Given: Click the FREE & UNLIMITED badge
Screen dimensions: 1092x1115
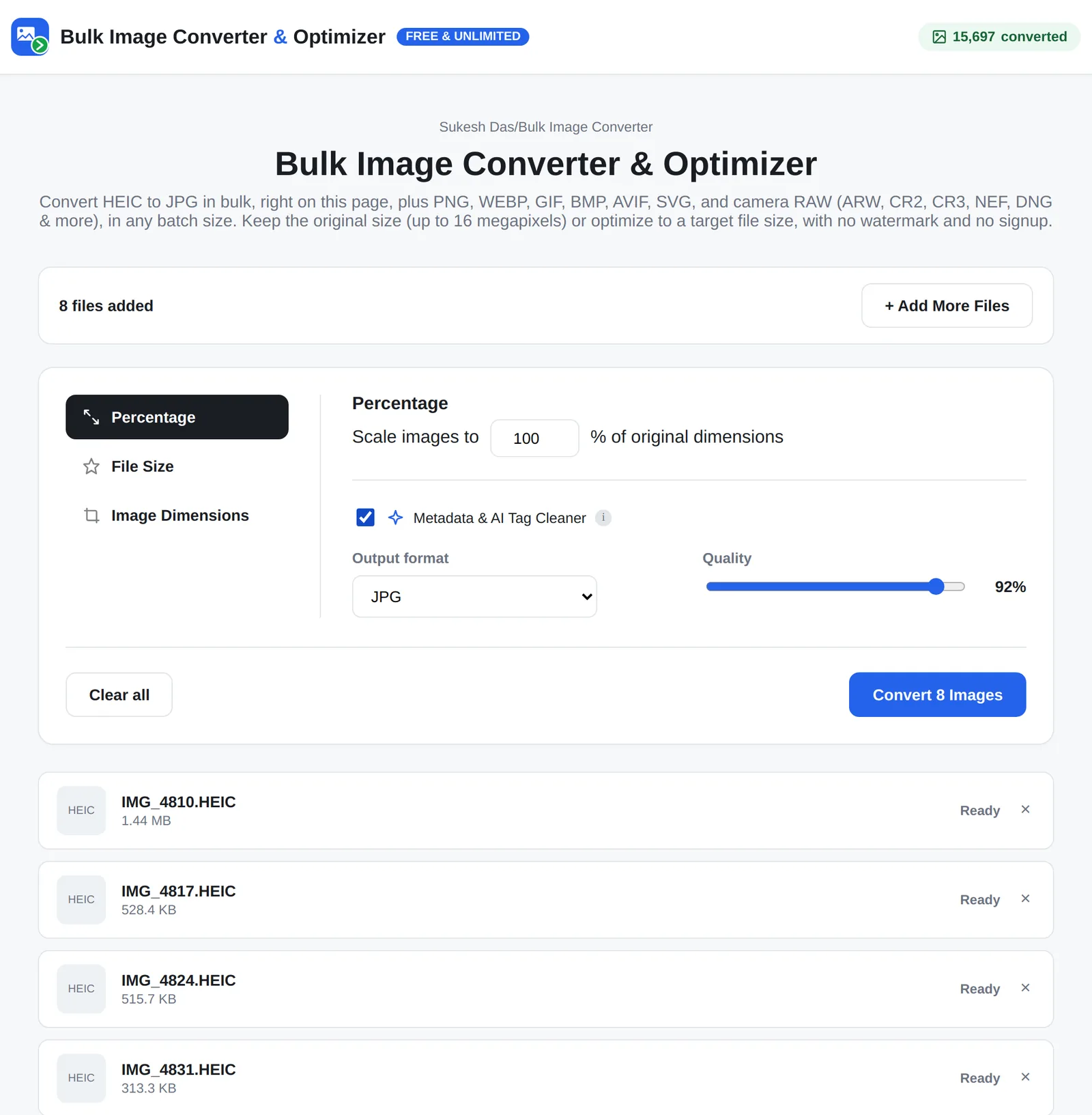Looking at the screenshot, I should [x=463, y=36].
